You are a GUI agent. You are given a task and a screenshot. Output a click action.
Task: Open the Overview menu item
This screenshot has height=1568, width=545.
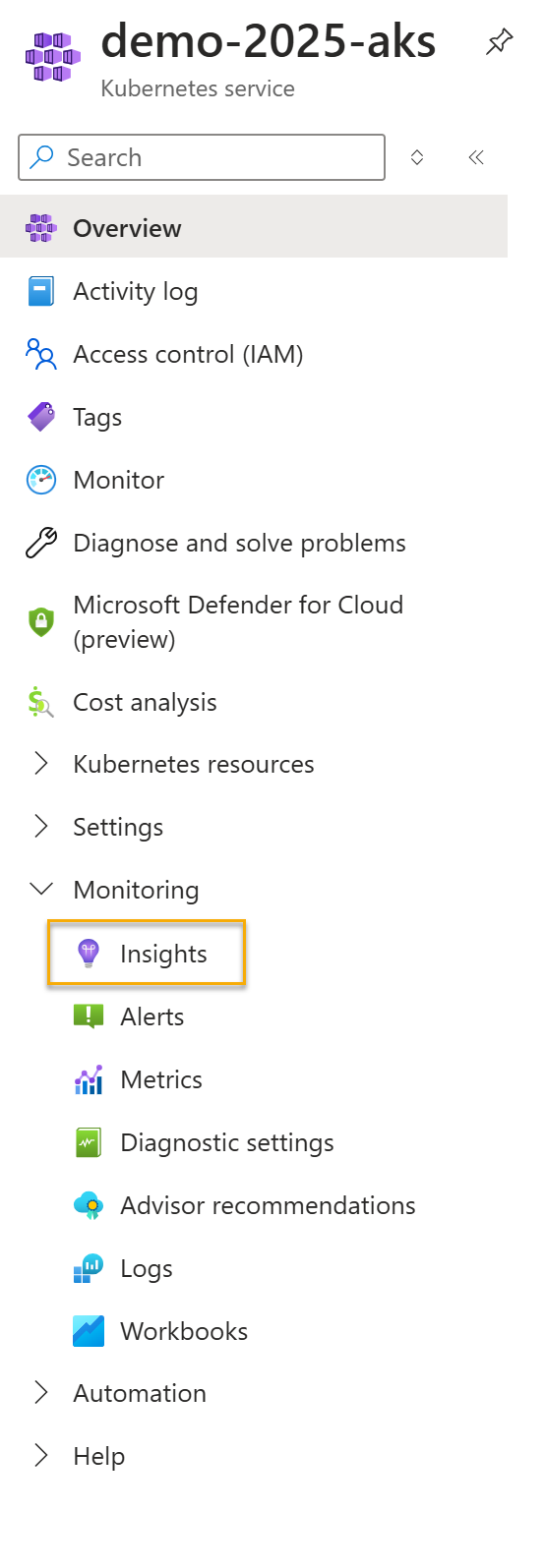pos(254,228)
